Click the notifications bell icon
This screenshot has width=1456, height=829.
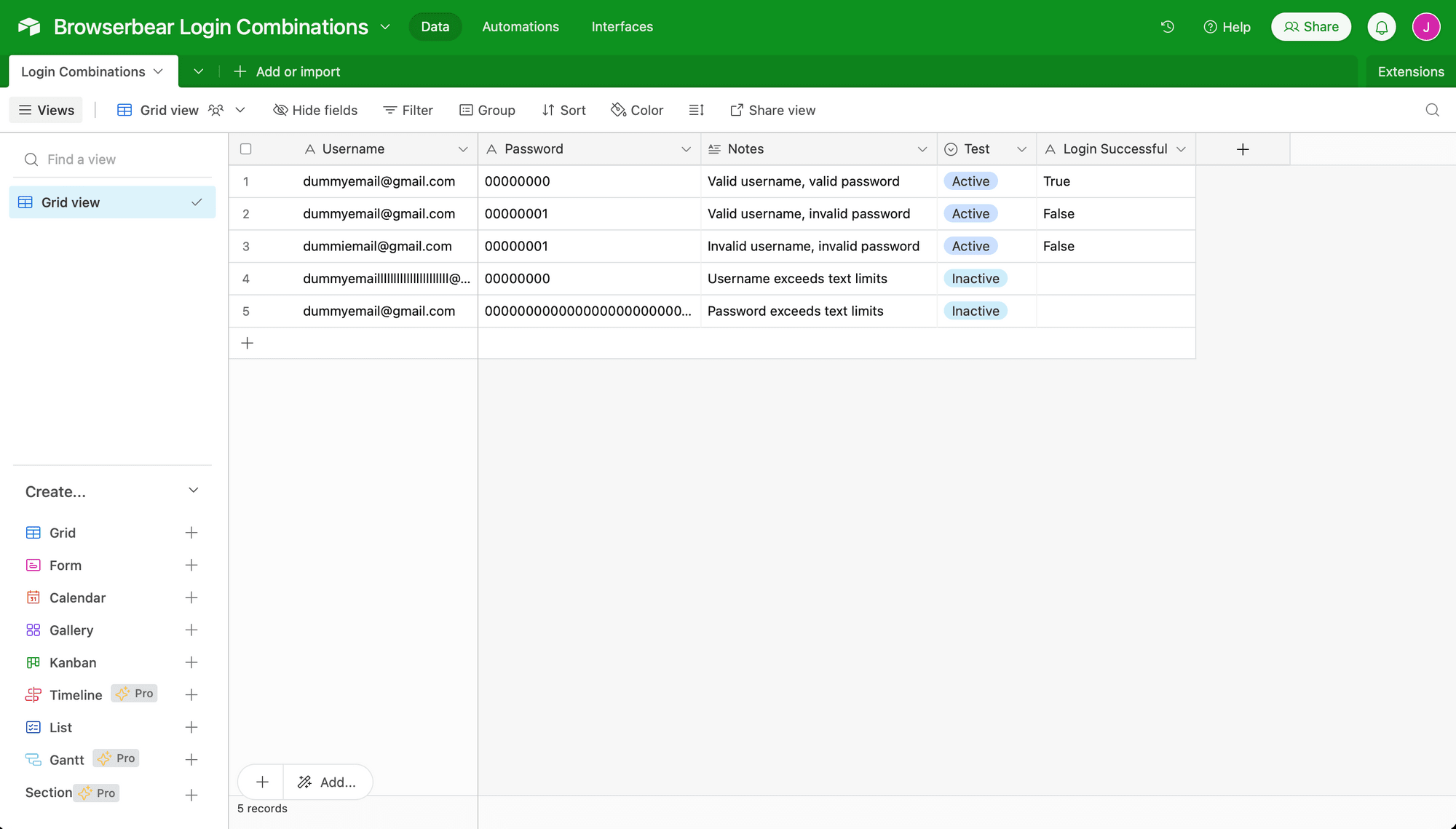coord(1382,27)
